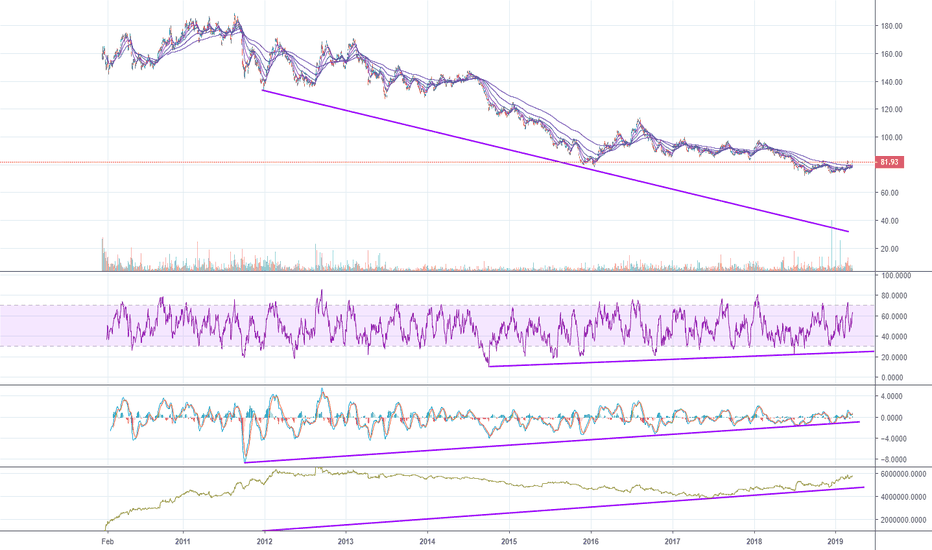The image size is (932, 550).
Task: Click the 2013 label on time axis
Action: pyautogui.click(x=345, y=542)
